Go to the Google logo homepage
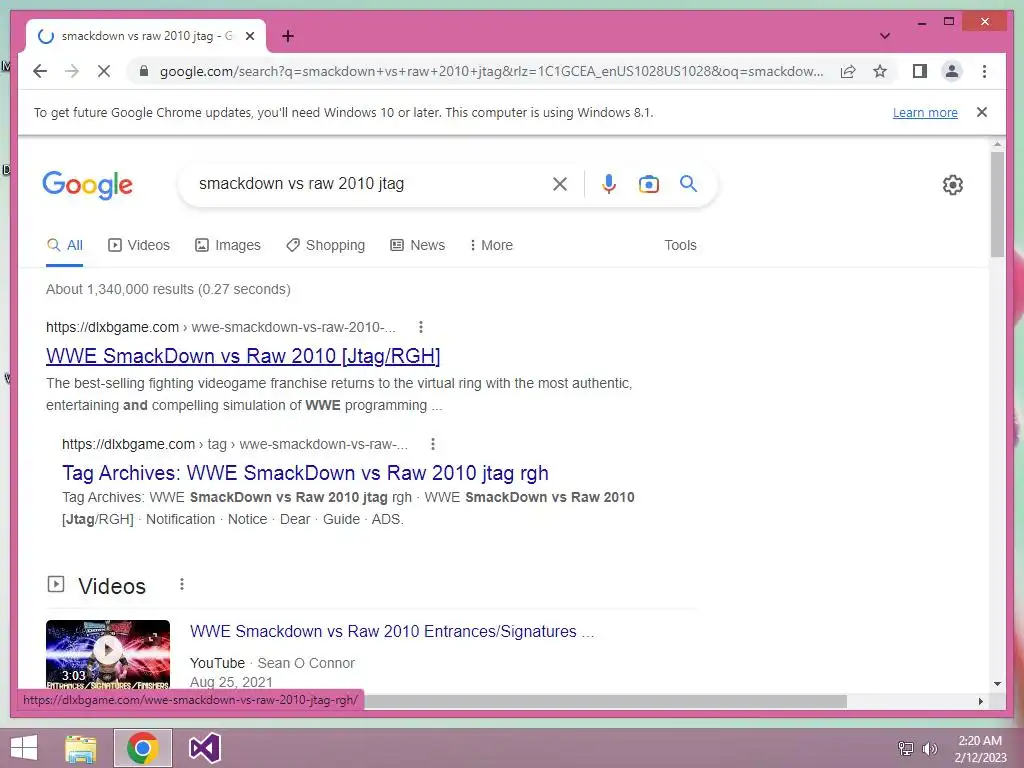Image resolution: width=1024 pixels, height=768 pixels. (88, 185)
